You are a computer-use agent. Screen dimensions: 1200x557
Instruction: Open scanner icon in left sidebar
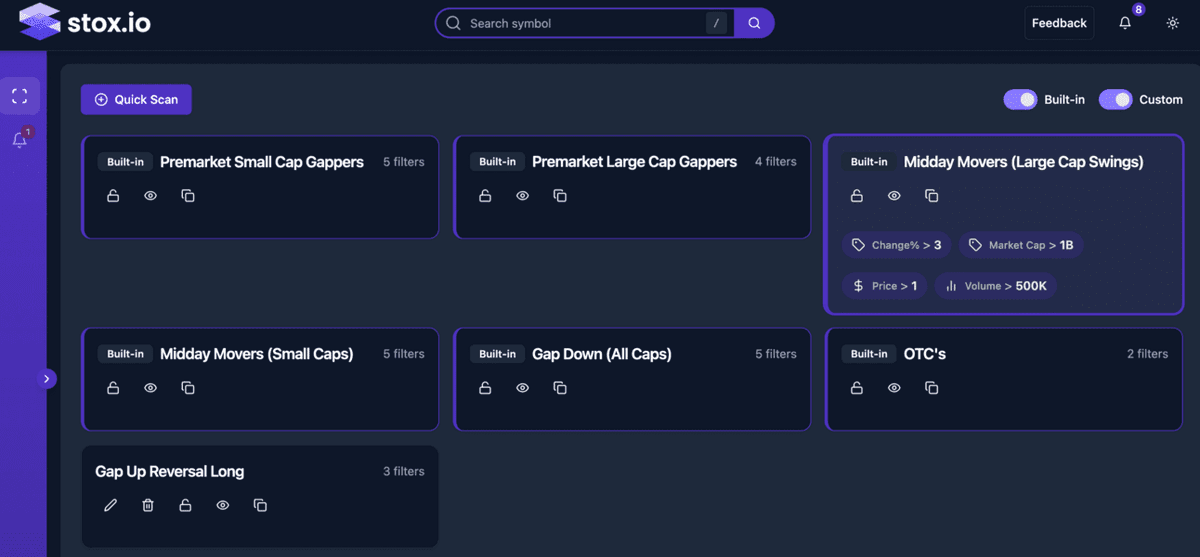[19, 96]
